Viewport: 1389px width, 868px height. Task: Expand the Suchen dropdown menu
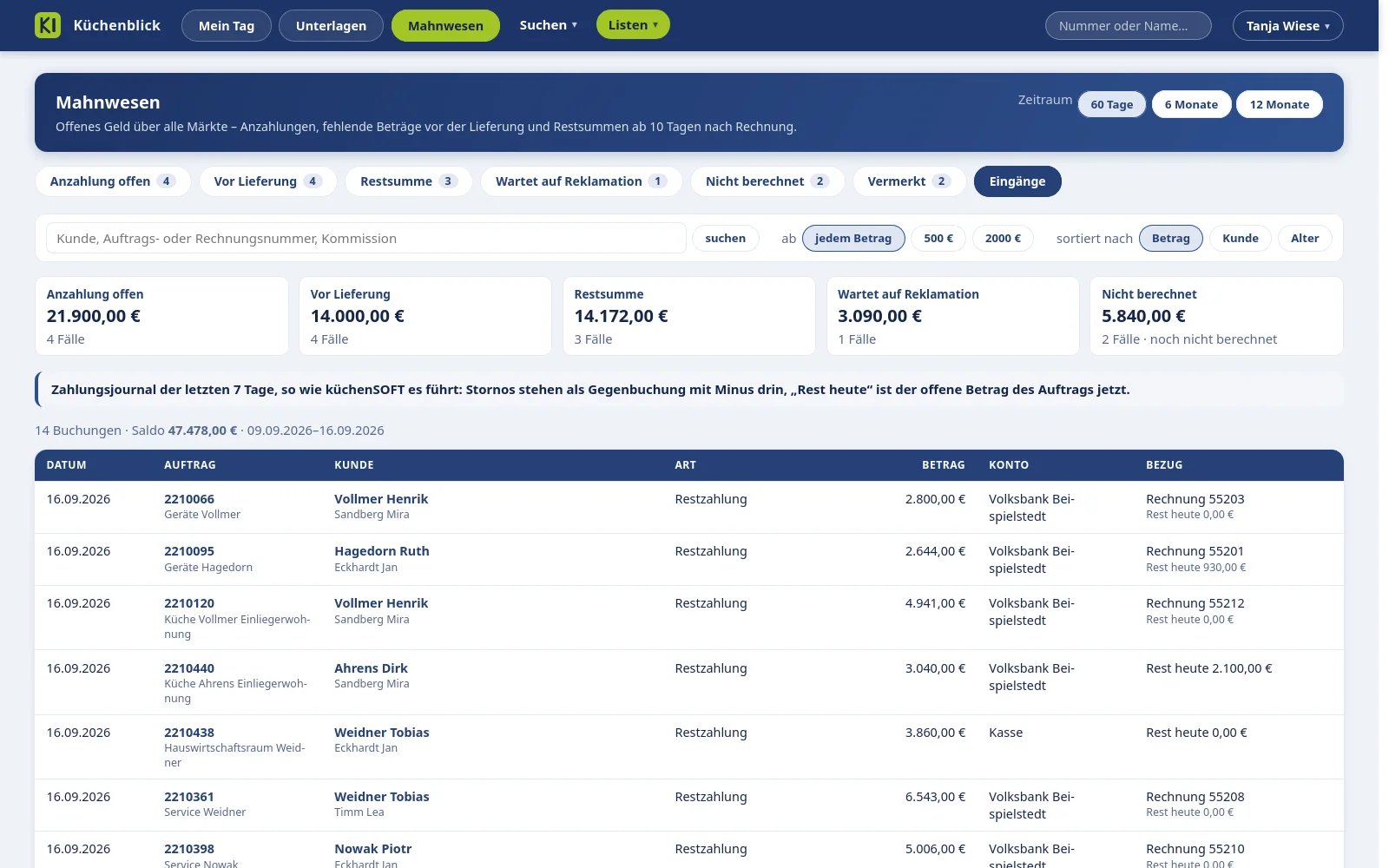coord(548,25)
